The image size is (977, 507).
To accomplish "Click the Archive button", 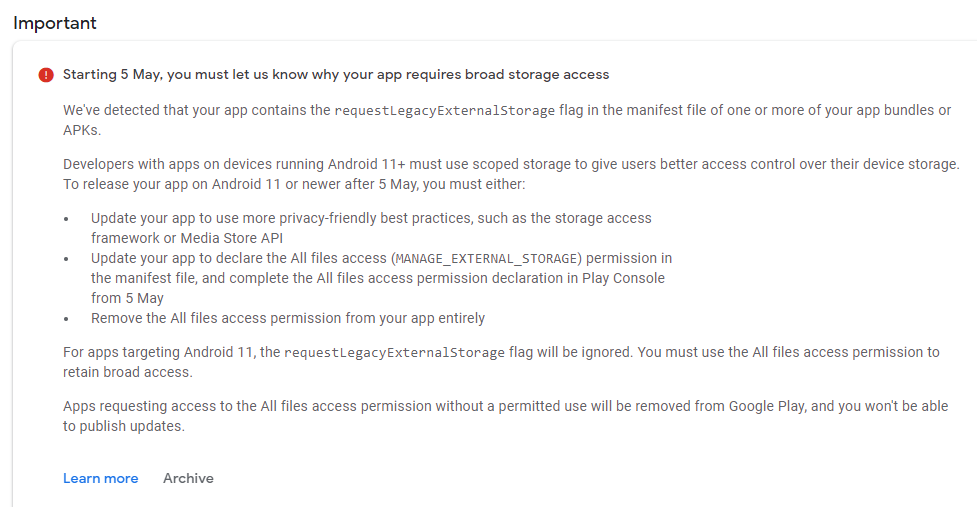I will point(188,478).
